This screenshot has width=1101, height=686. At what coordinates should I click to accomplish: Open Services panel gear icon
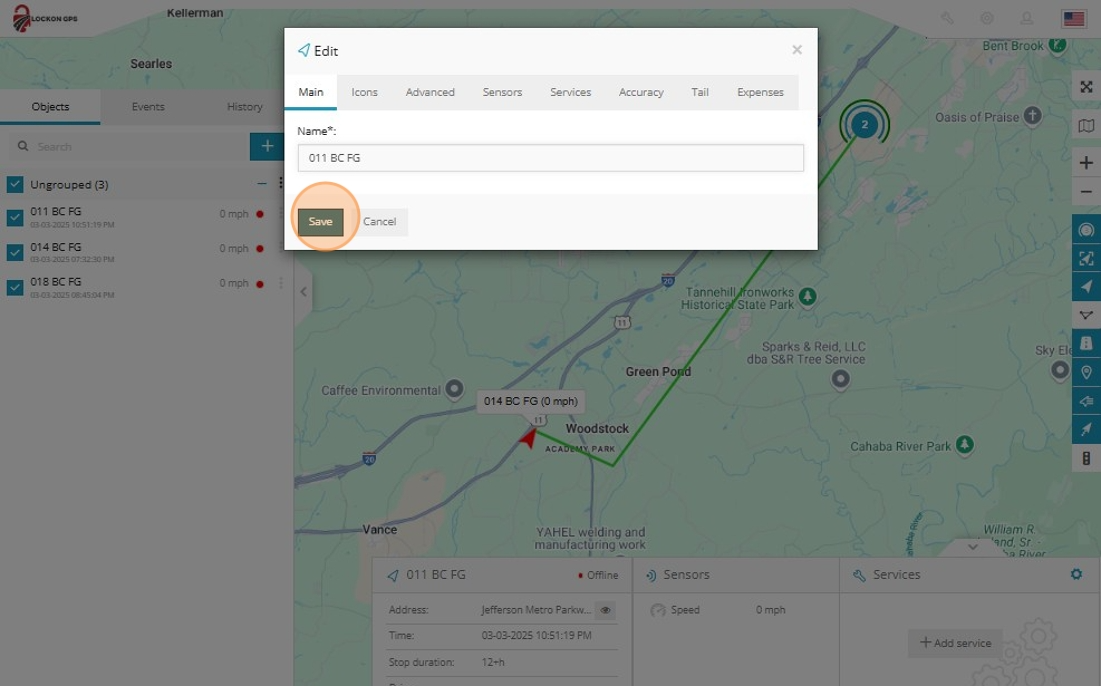[x=1076, y=574]
